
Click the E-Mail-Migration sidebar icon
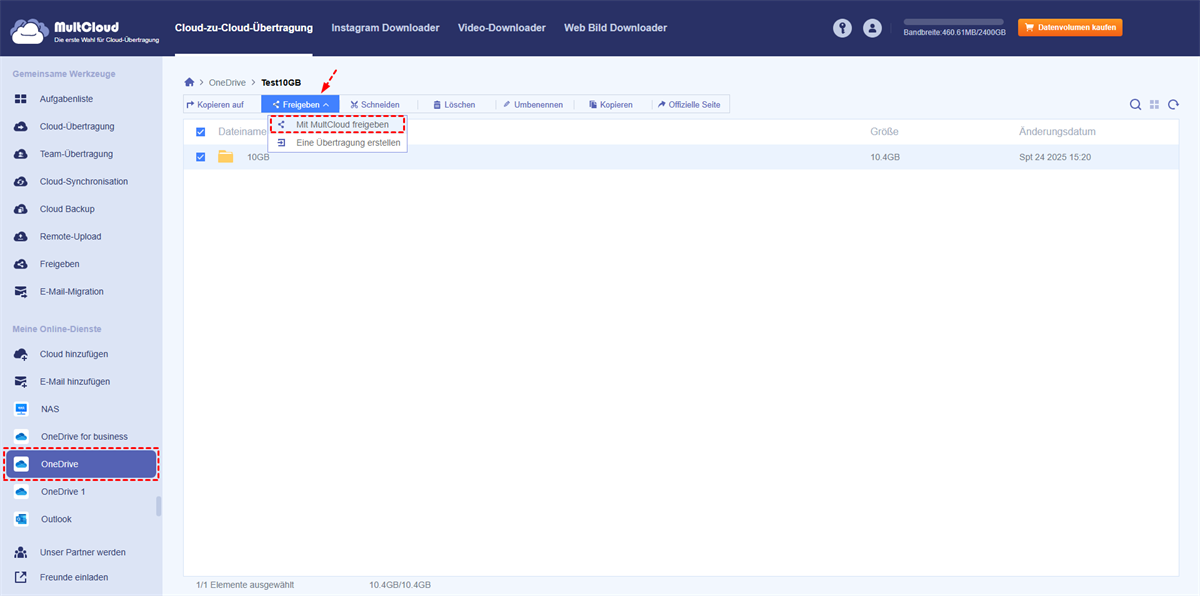(21, 292)
